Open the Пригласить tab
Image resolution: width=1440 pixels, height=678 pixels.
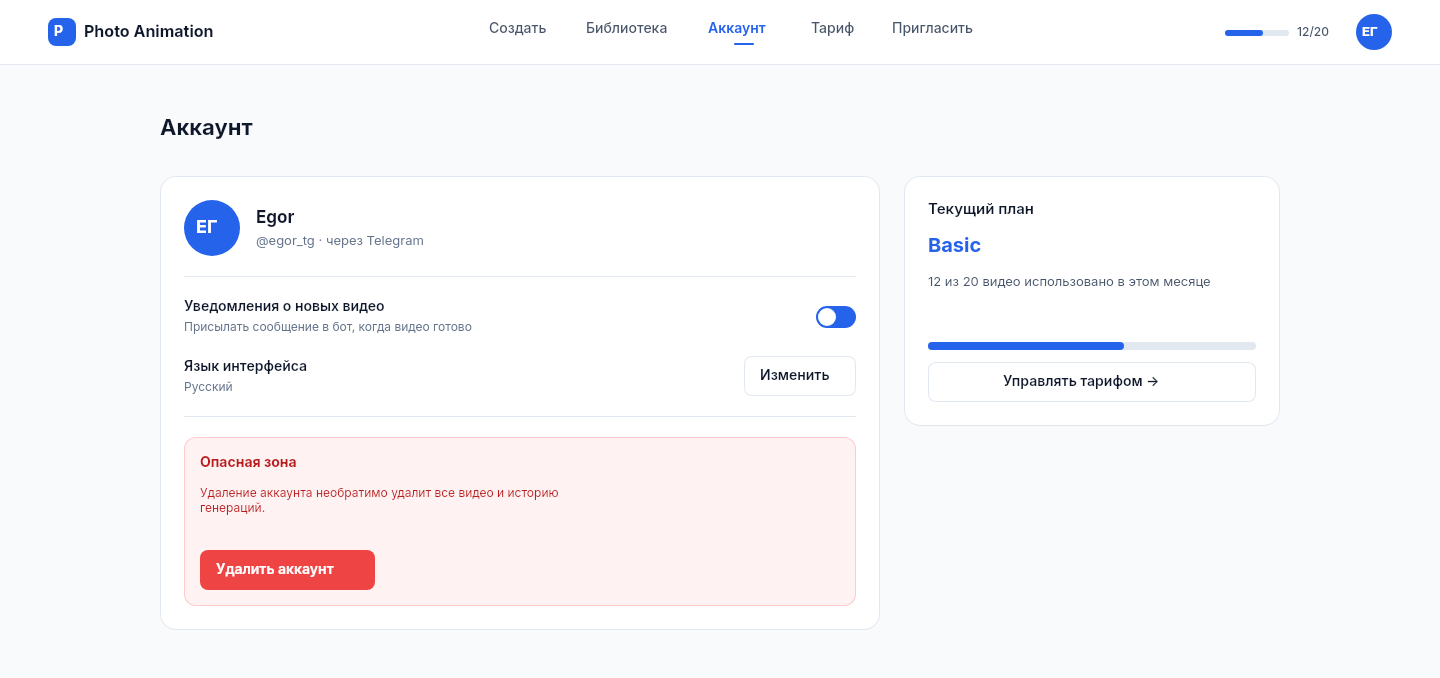click(x=932, y=28)
